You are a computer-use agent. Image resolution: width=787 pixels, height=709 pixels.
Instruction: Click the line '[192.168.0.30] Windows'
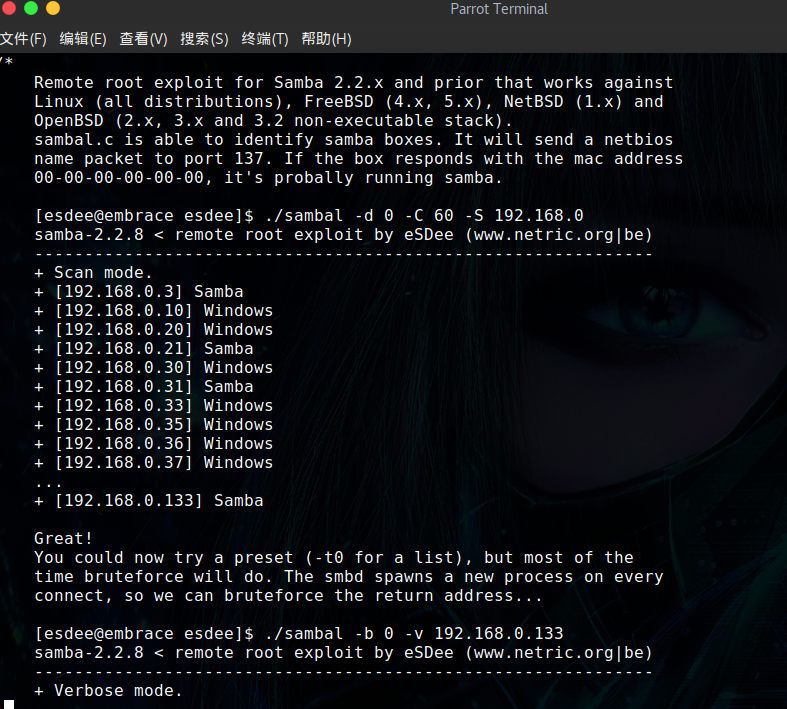[x=154, y=368]
